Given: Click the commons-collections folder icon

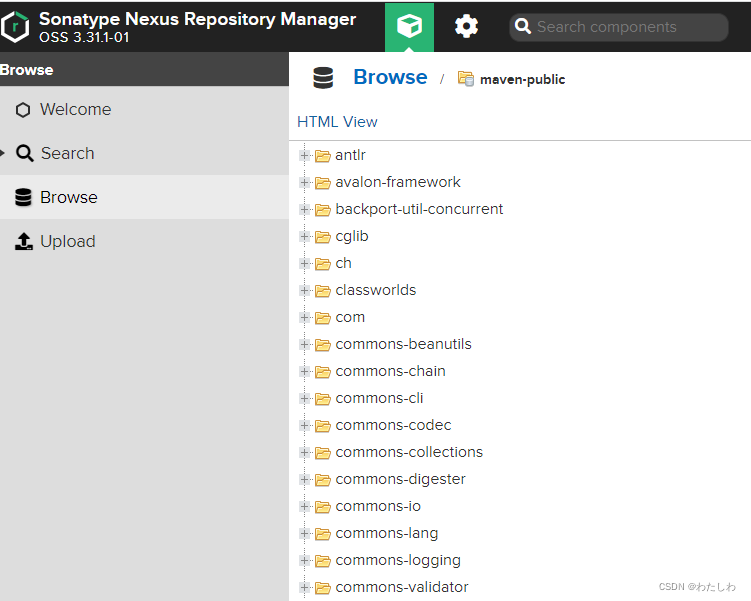Looking at the screenshot, I should click(x=323, y=453).
